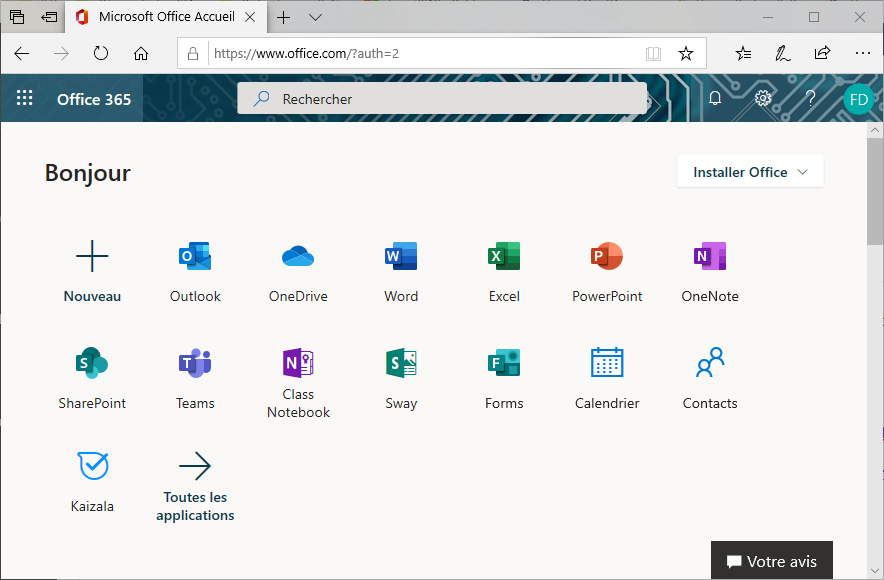Click the Office 365 home link
This screenshot has width=884, height=580.
(x=94, y=99)
